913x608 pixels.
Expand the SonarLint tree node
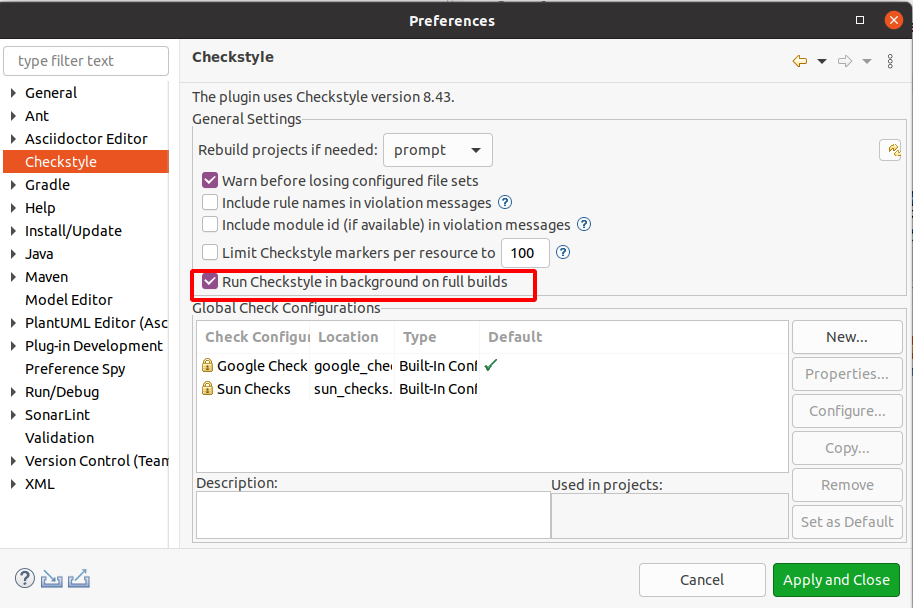click(x=13, y=415)
